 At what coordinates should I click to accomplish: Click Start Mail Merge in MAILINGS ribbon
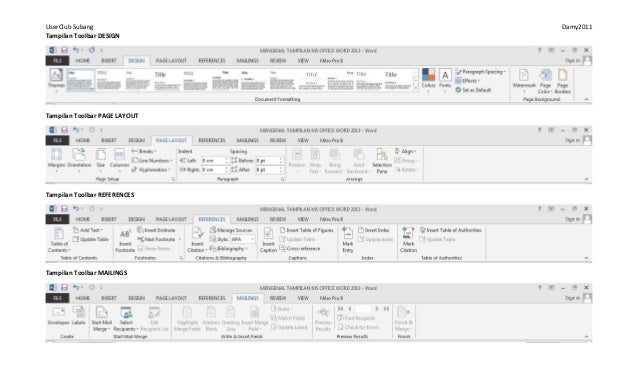pyautogui.click(x=101, y=318)
